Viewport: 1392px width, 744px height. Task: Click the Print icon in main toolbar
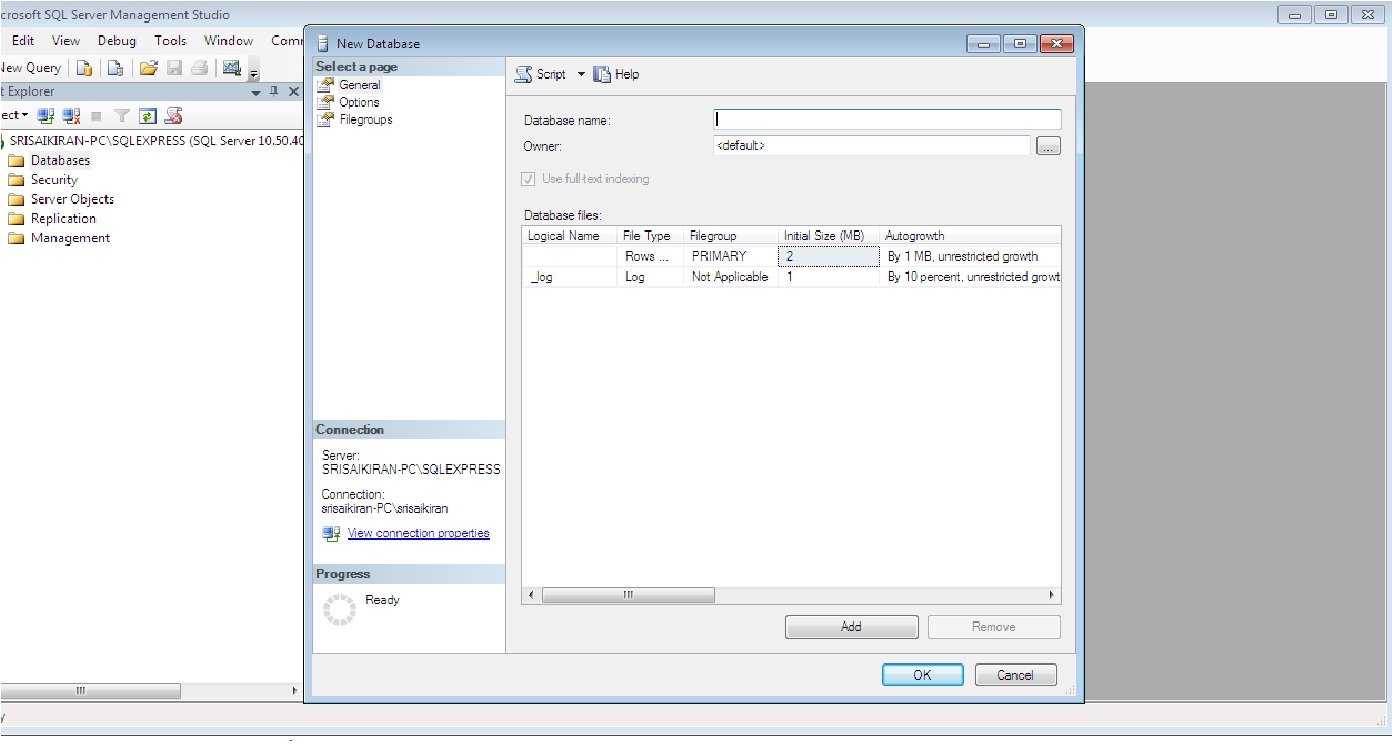pyautogui.click(x=200, y=68)
